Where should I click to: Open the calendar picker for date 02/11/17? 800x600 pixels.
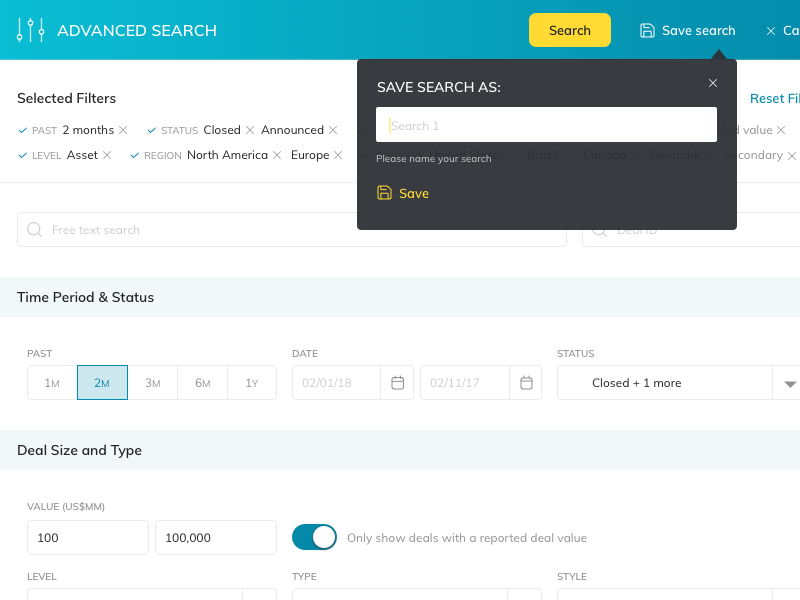pyautogui.click(x=526, y=382)
